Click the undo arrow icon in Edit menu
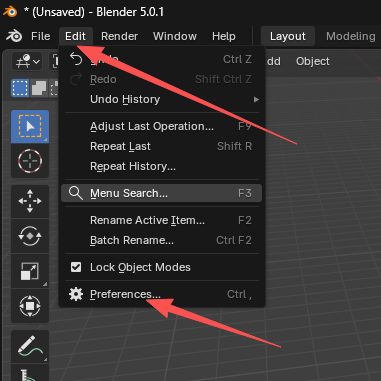 76,59
